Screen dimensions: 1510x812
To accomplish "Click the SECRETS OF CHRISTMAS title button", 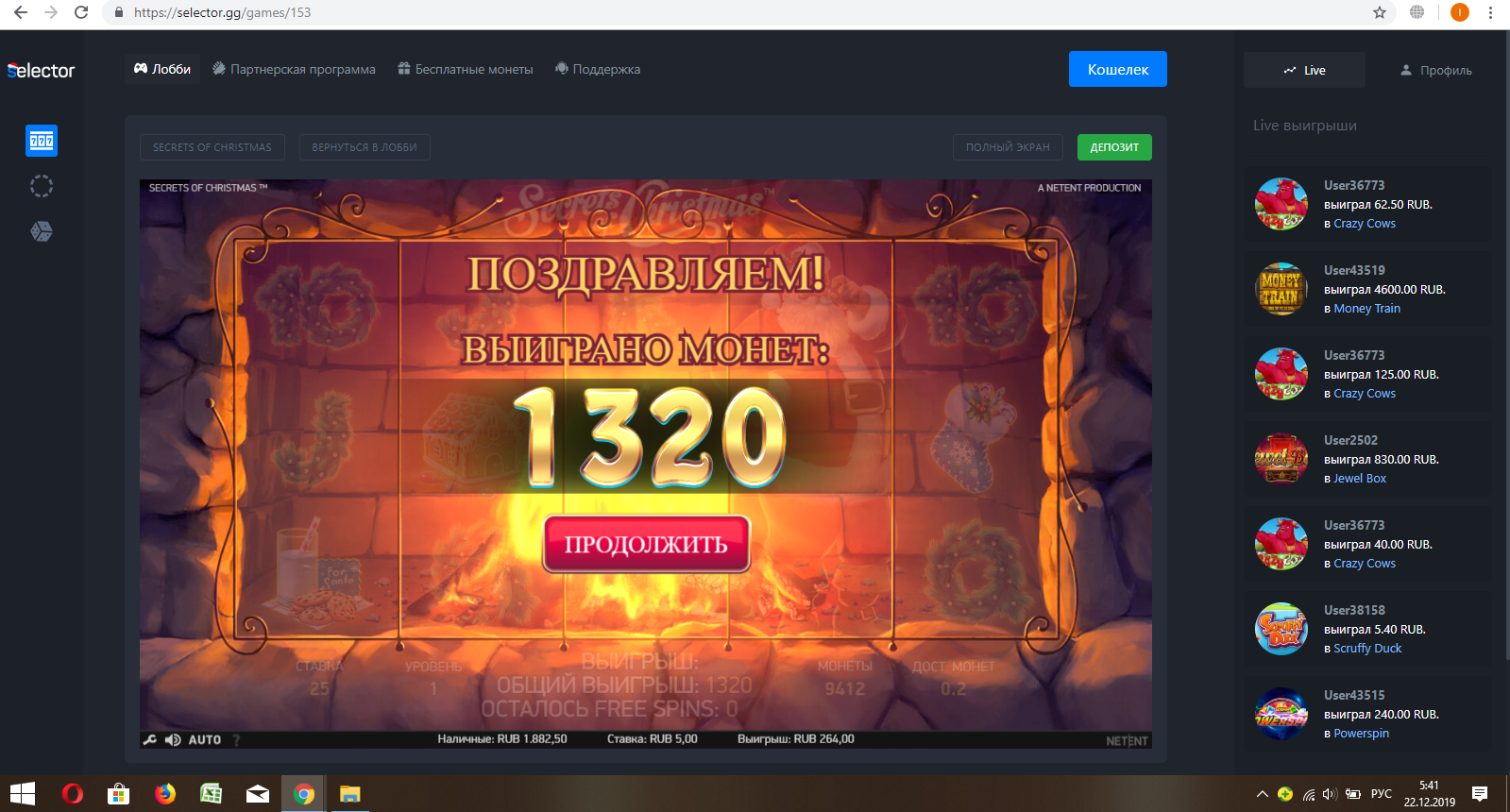I will click(x=212, y=147).
